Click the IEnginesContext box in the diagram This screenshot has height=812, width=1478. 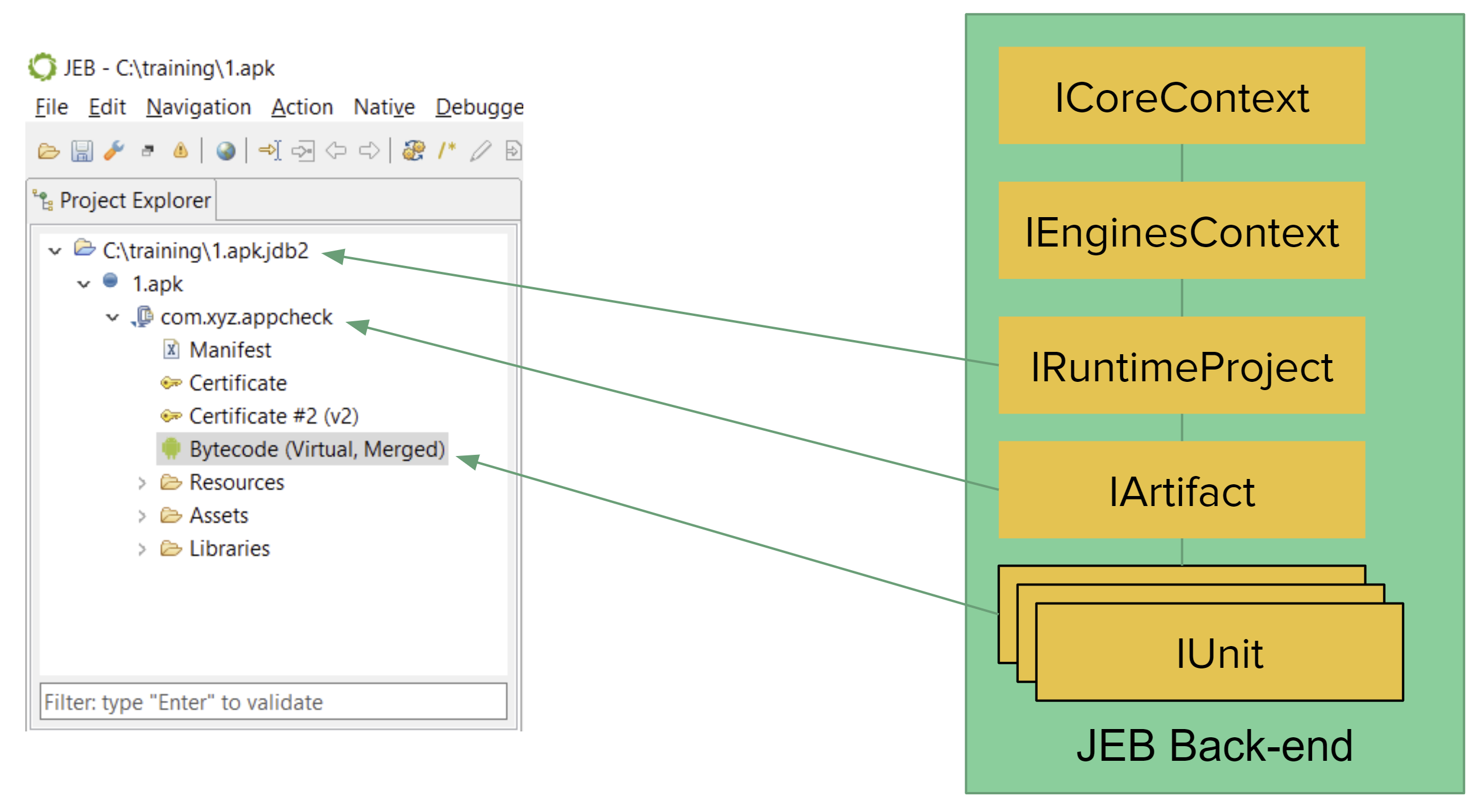1182,231
